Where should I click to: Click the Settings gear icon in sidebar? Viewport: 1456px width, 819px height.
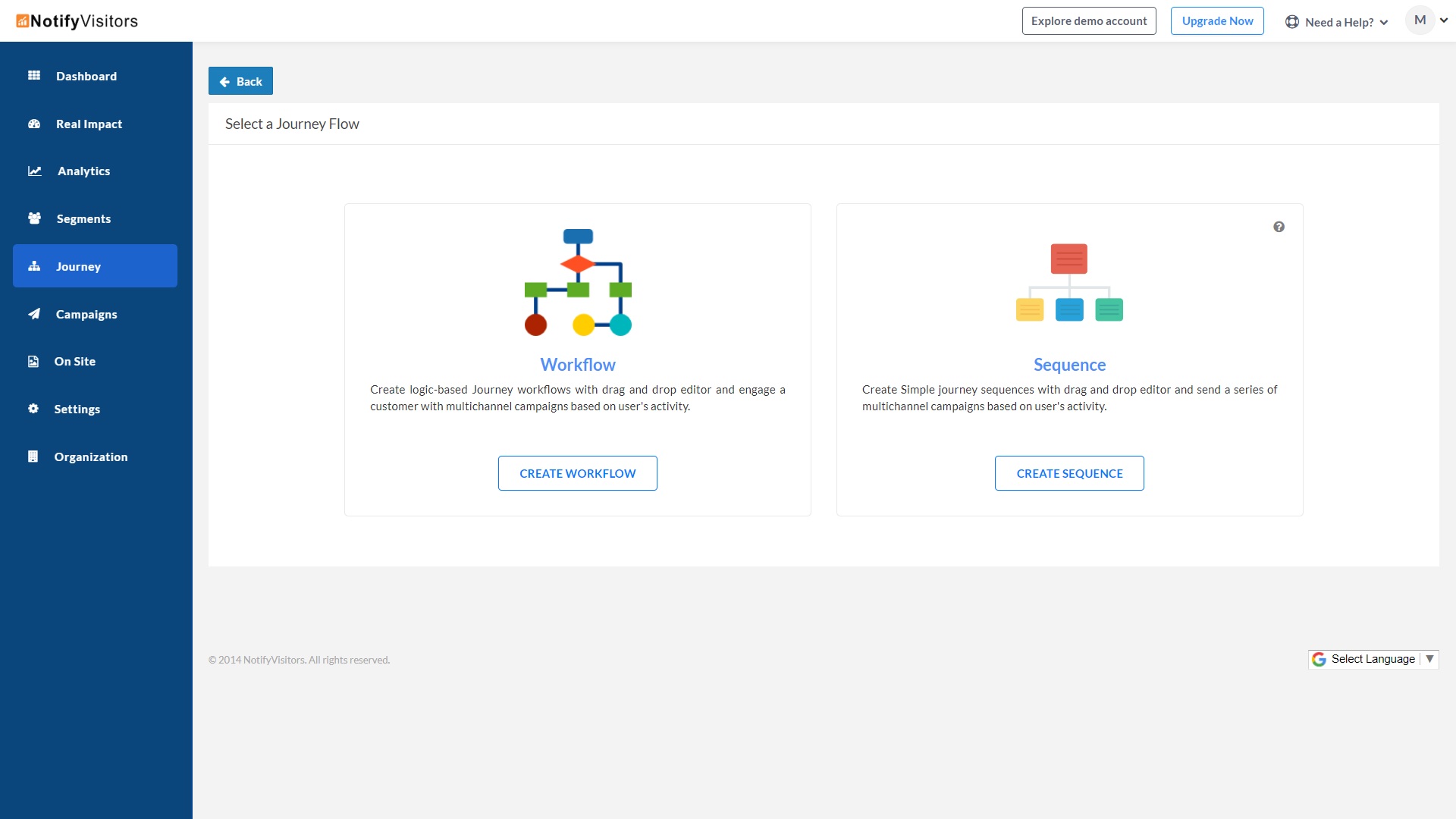(x=33, y=409)
